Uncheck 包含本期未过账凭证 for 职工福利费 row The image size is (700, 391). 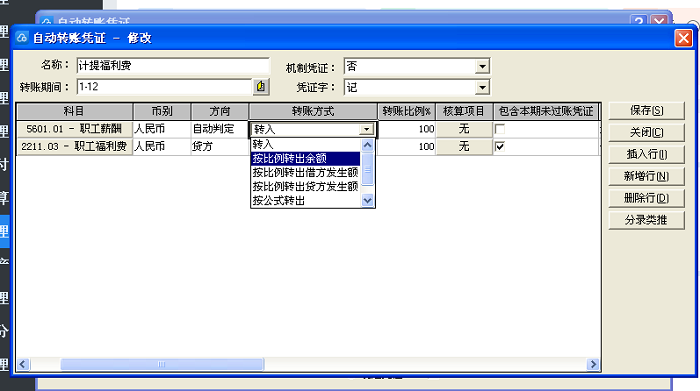500,146
